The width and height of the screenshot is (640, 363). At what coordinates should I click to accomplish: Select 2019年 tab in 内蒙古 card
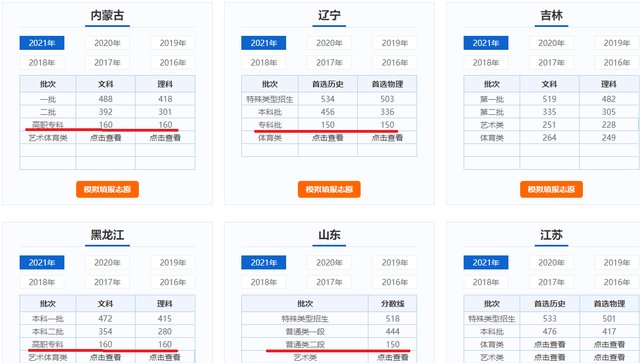173,43
